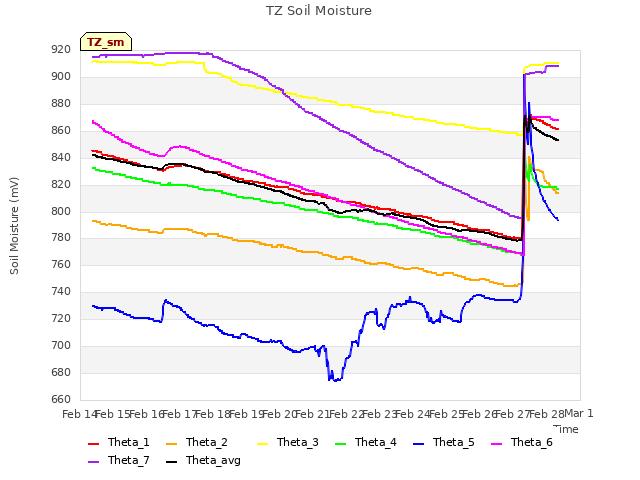This screenshot has height=480, width=640.
Task: Click the Mar 1 x-axis date label
Action: (x=578, y=413)
